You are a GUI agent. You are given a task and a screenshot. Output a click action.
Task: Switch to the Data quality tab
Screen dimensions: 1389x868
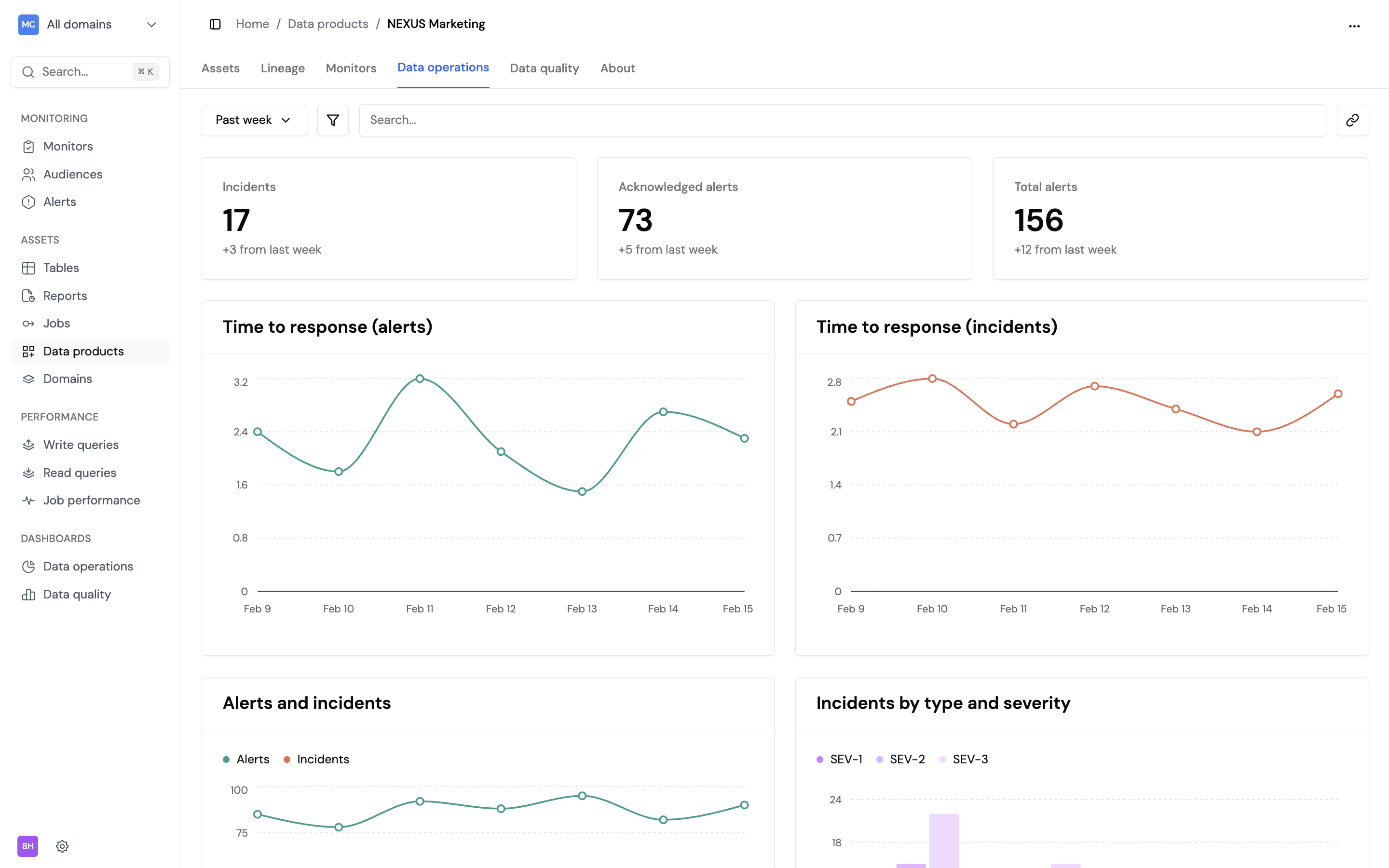click(544, 68)
